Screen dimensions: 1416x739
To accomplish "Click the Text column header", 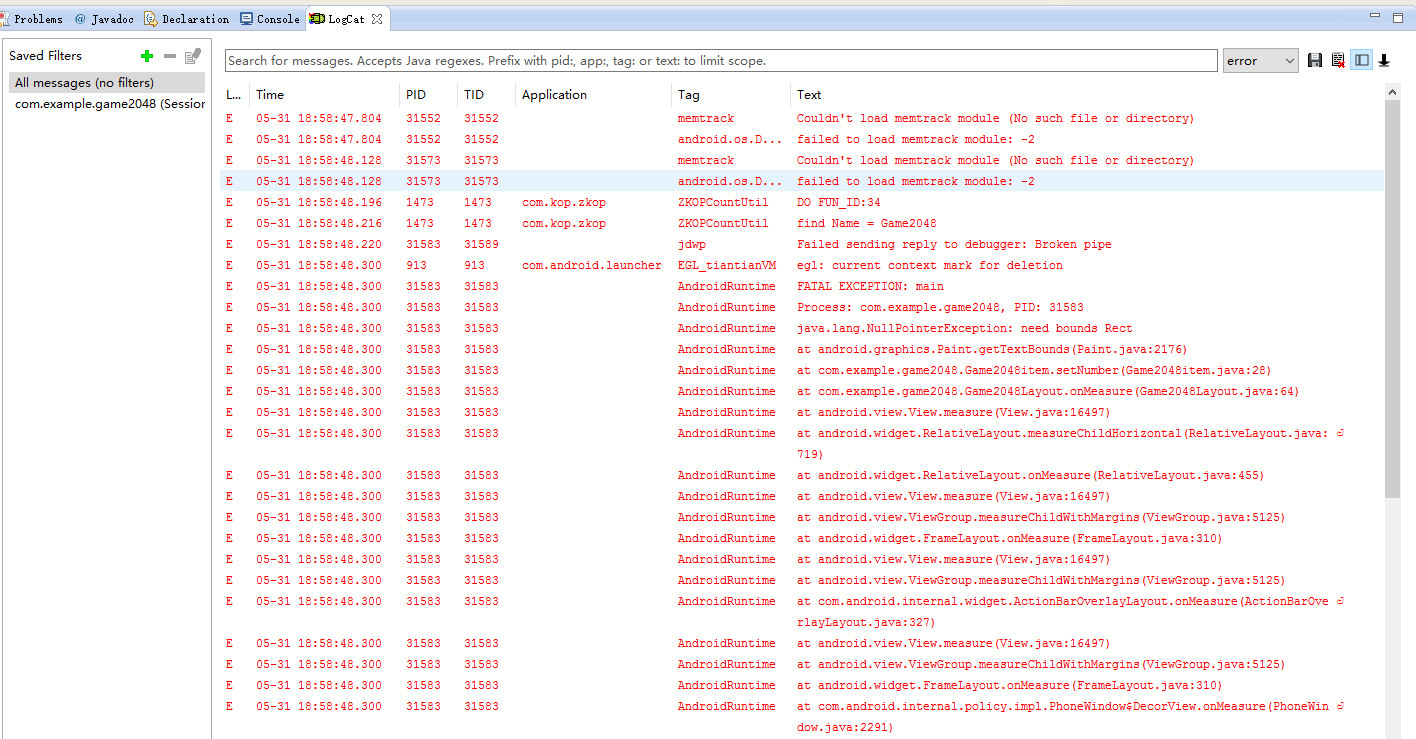I will pos(1087,95).
